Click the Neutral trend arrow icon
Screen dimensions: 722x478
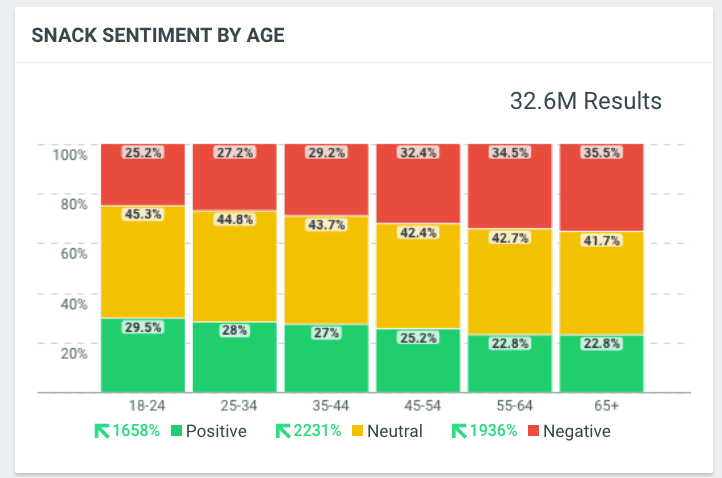pos(283,432)
